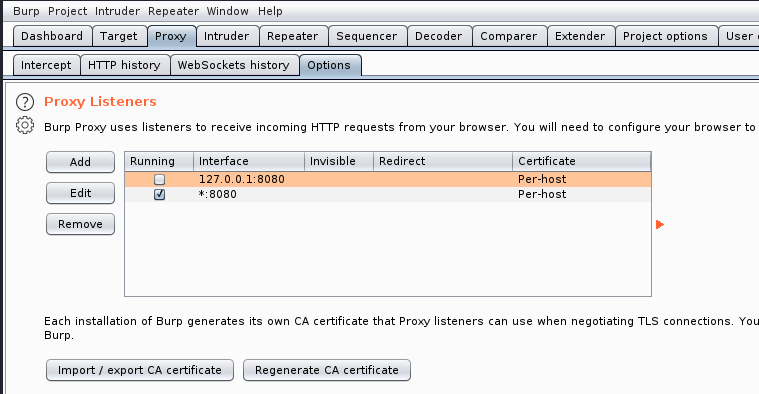Switch to the Comparer tab
This screenshot has width=759, height=394.
click(x=509, y=36)
